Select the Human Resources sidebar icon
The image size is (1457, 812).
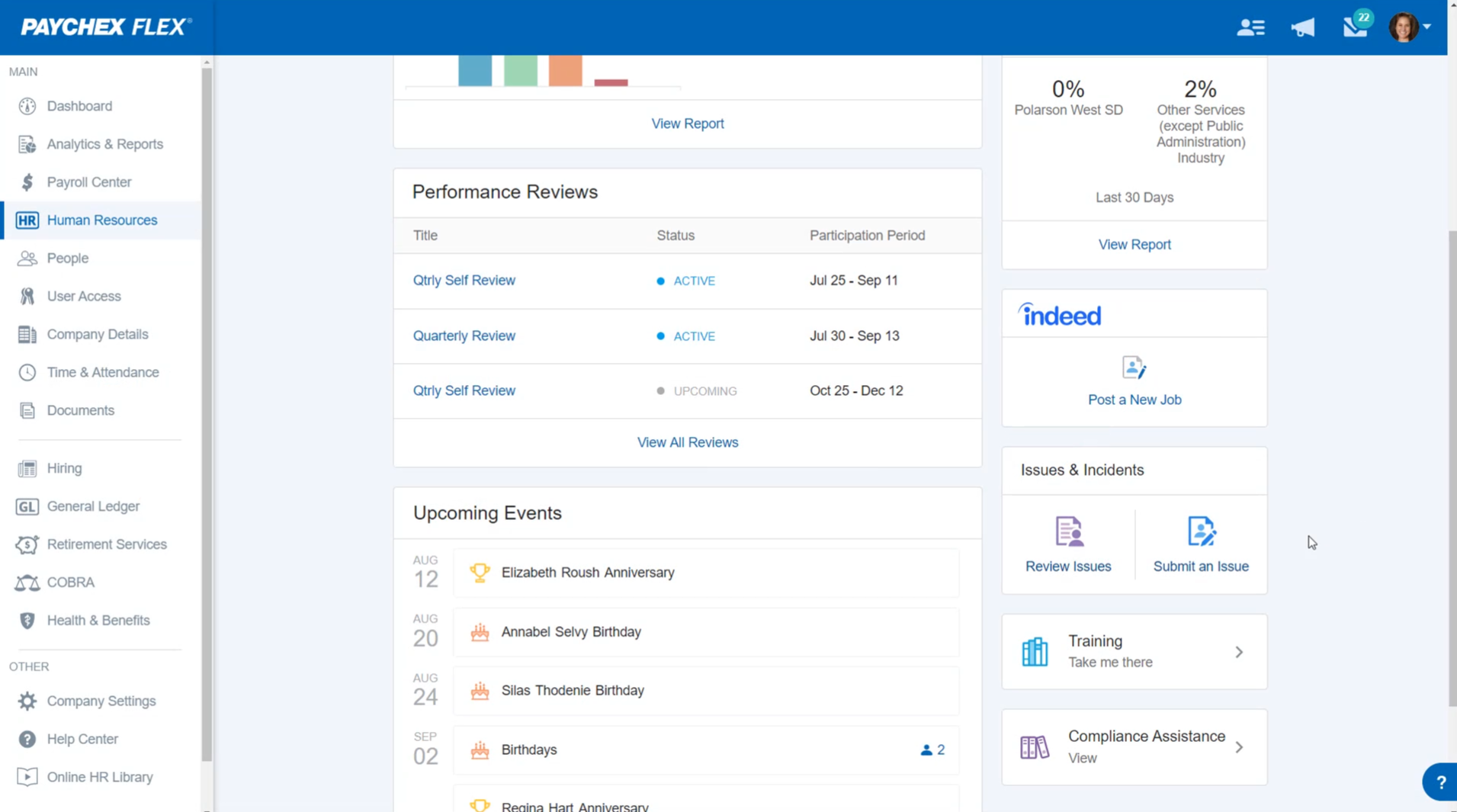(x=27, y=220)
